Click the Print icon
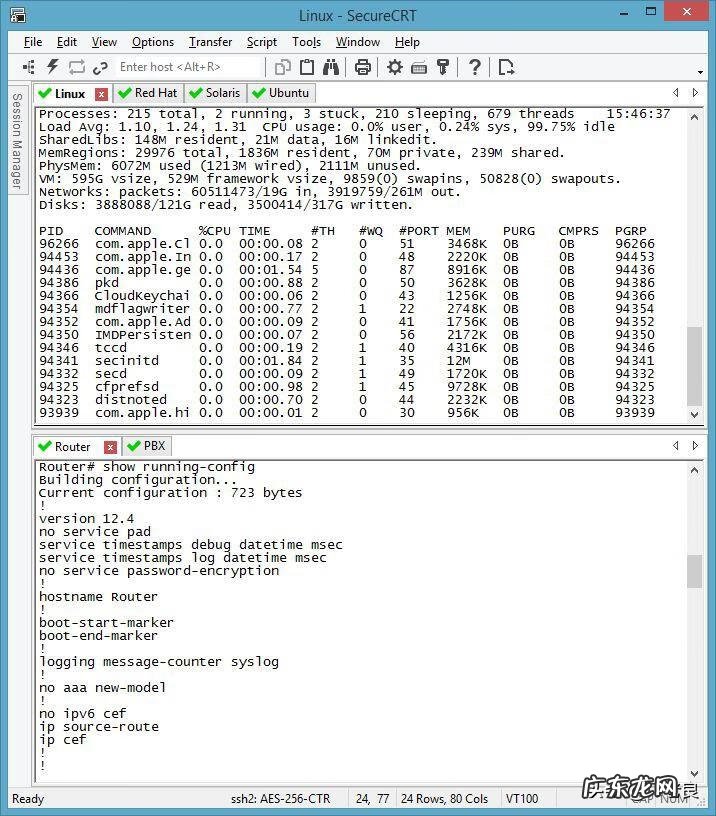Image resolution: width=716 pixels, height=816 pixels. click(362, 67)
